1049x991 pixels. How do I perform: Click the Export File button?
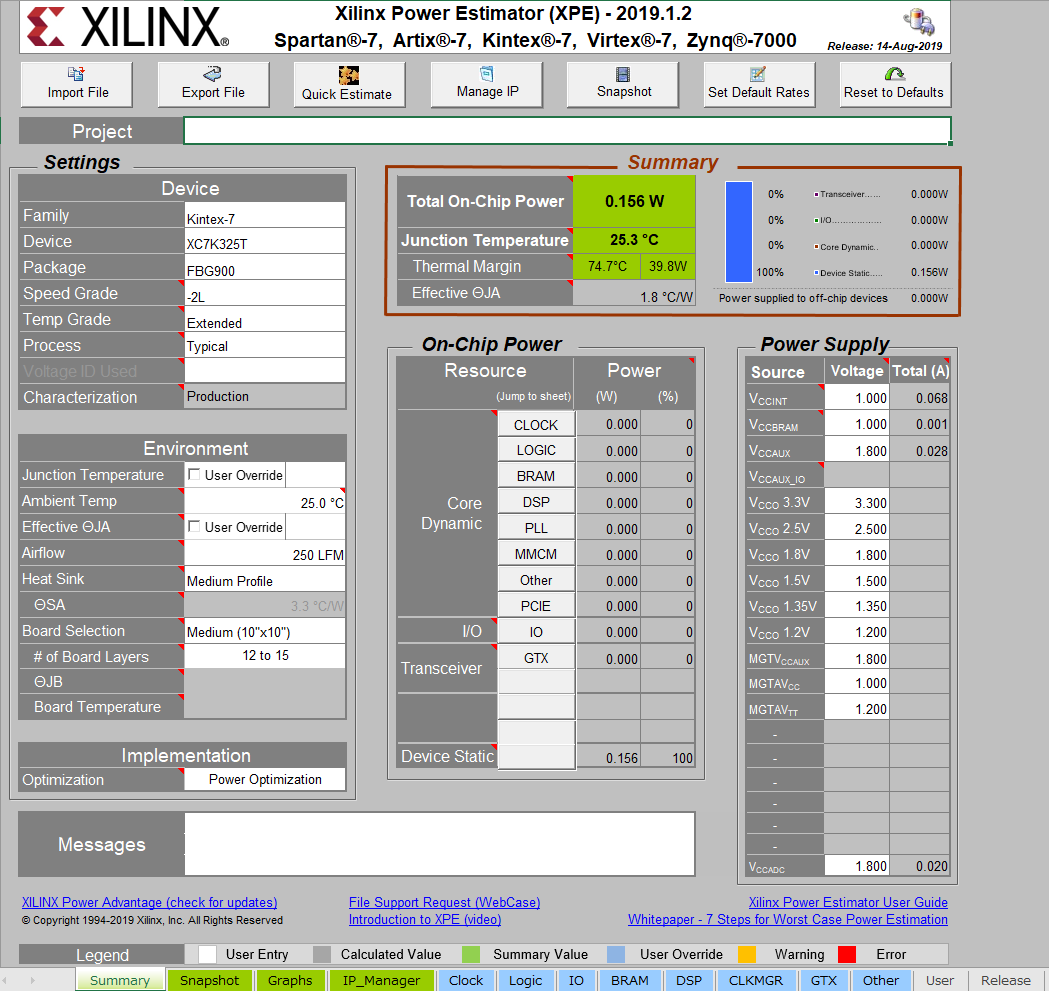coord(213,84)
